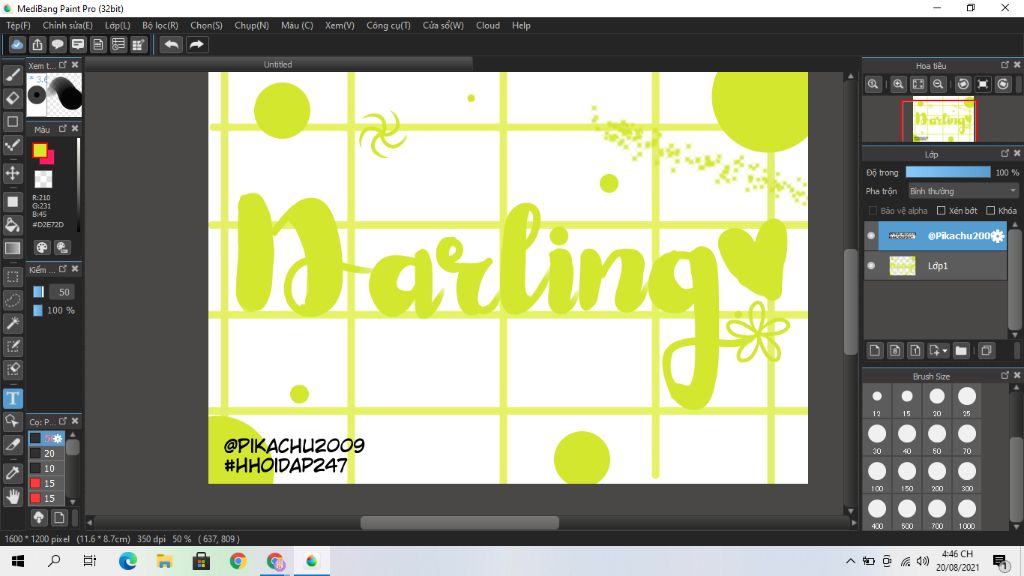Open the Tệp(F) menu
This screenshot has width=1024, height=576.
tap(18, 25)
